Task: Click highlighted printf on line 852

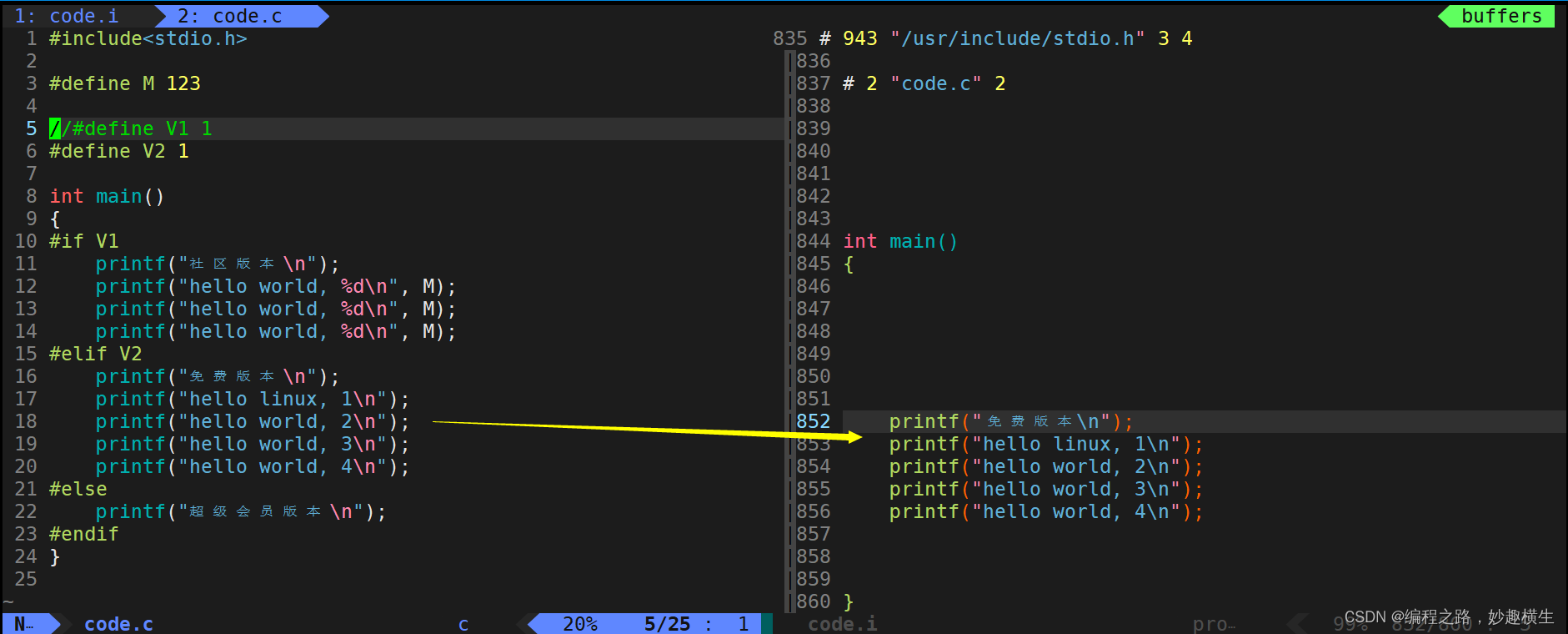Action: 1011,421
